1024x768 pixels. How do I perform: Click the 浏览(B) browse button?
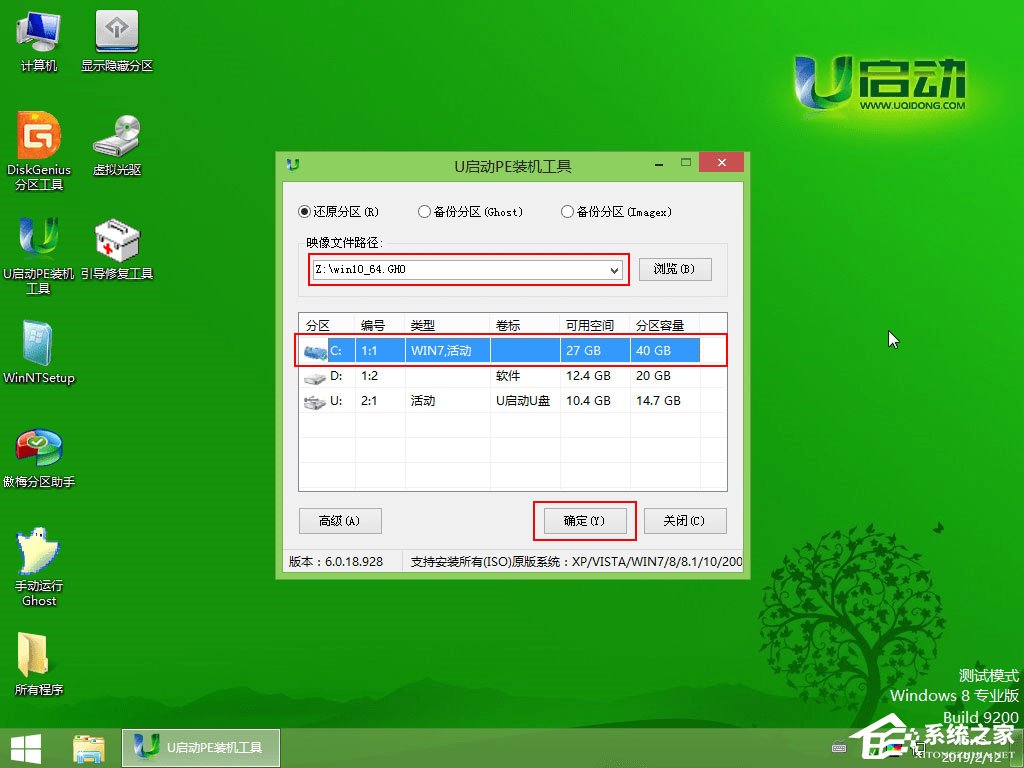tap(675, 269)
